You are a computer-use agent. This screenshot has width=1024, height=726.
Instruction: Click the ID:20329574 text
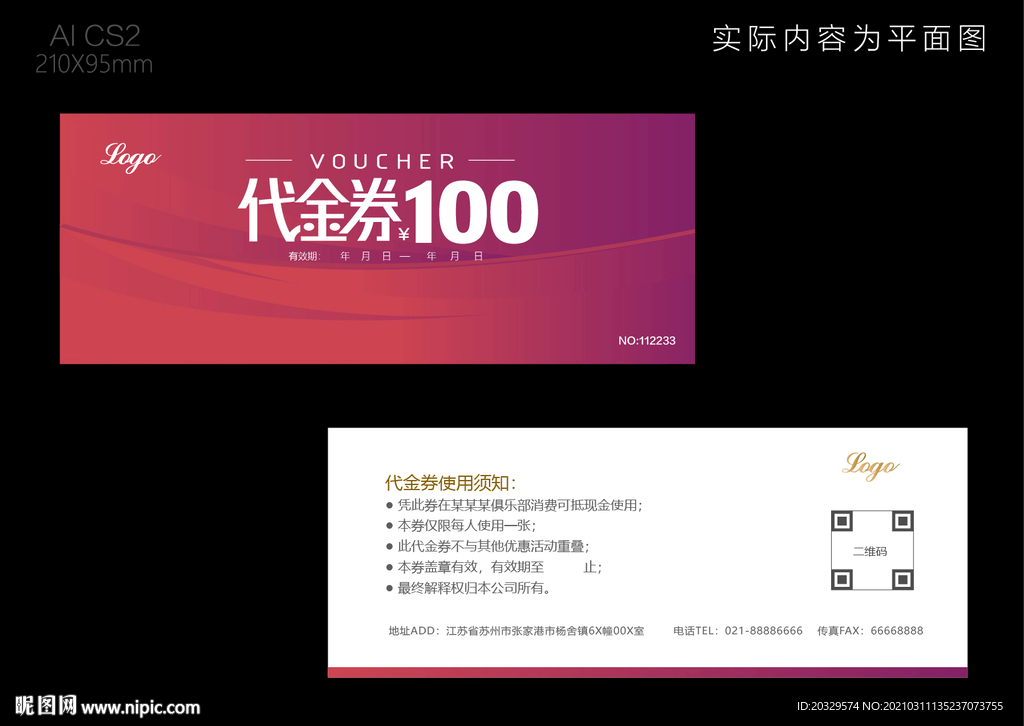tap(827, 706)
